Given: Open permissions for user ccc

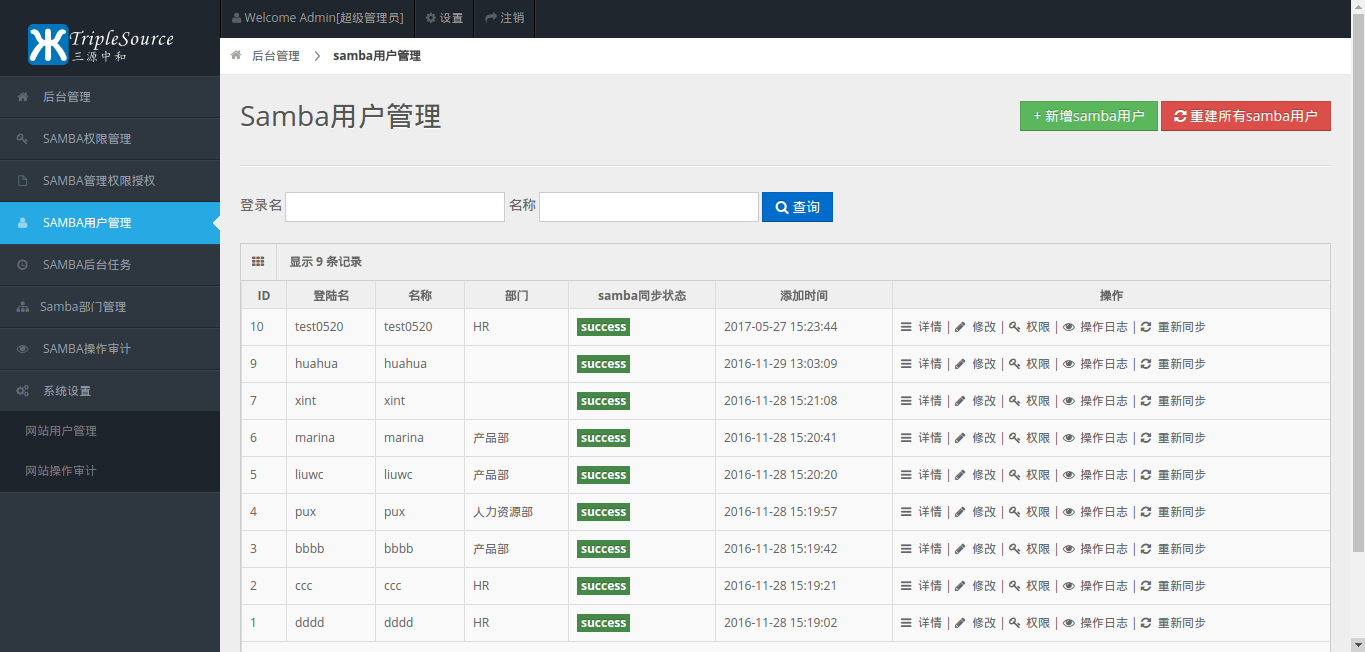Looking at the screenshot, I should click(1030, 586).
